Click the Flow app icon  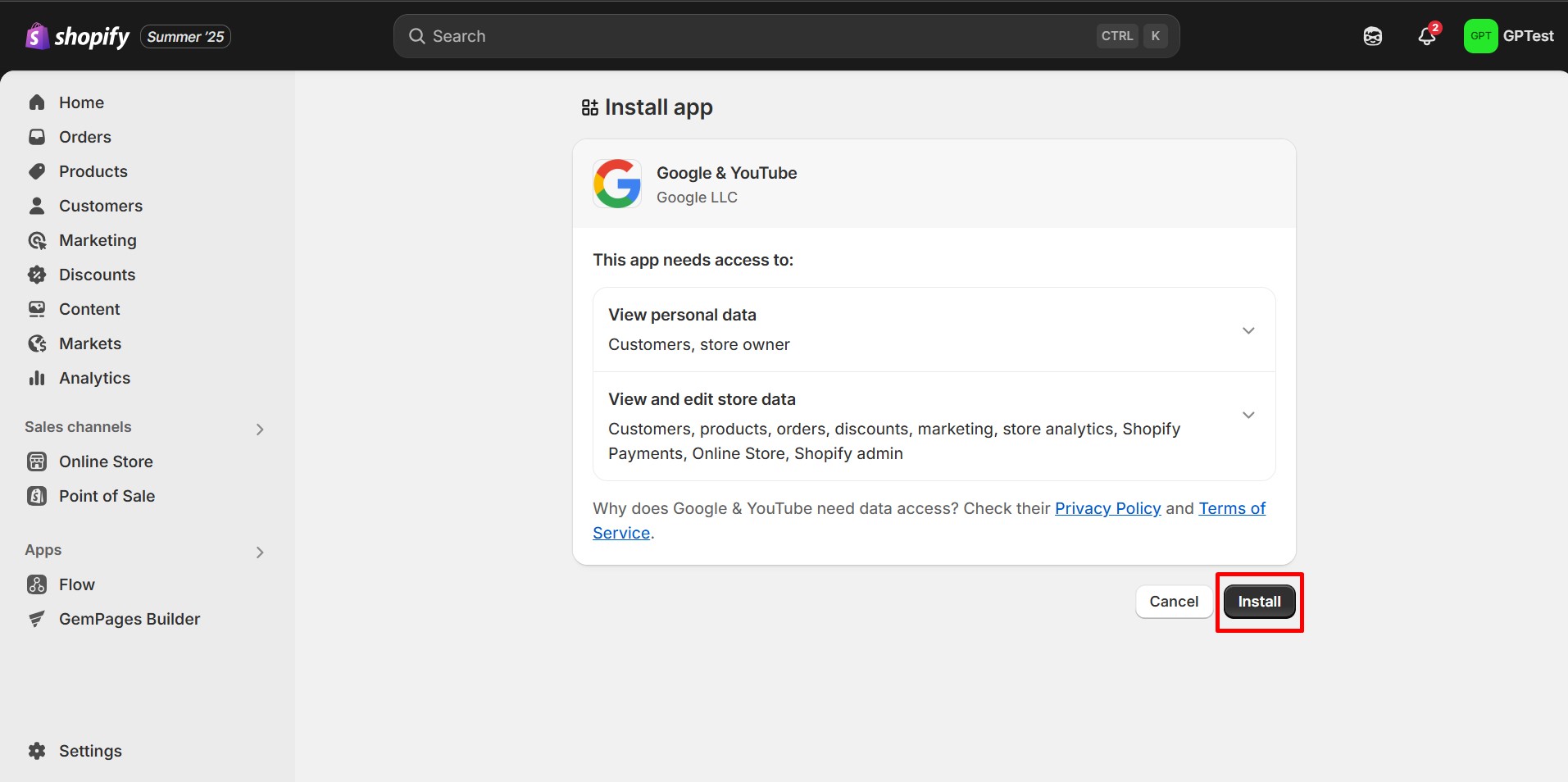coord(37,584)
